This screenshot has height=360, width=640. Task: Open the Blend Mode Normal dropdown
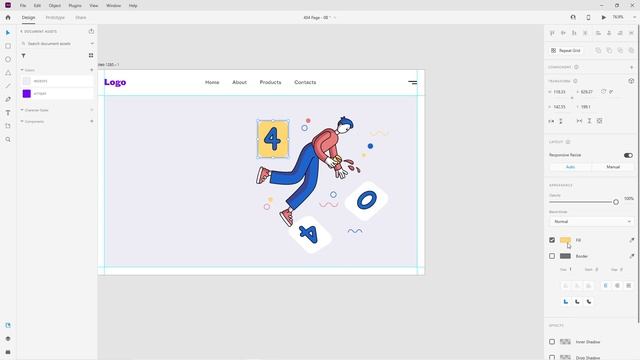point(591,222)
